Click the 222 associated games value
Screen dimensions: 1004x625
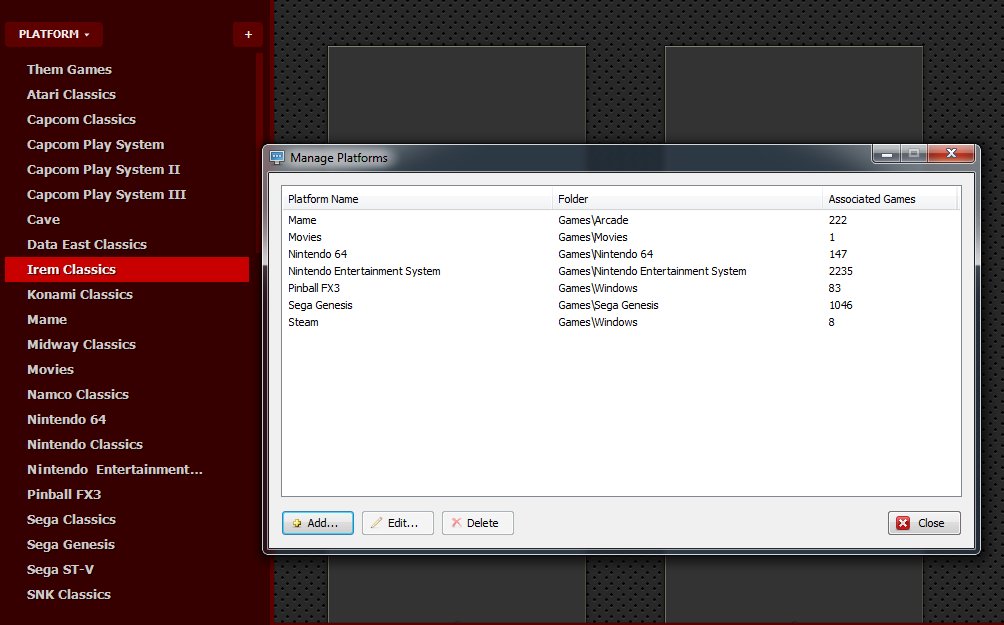(838, 220)
